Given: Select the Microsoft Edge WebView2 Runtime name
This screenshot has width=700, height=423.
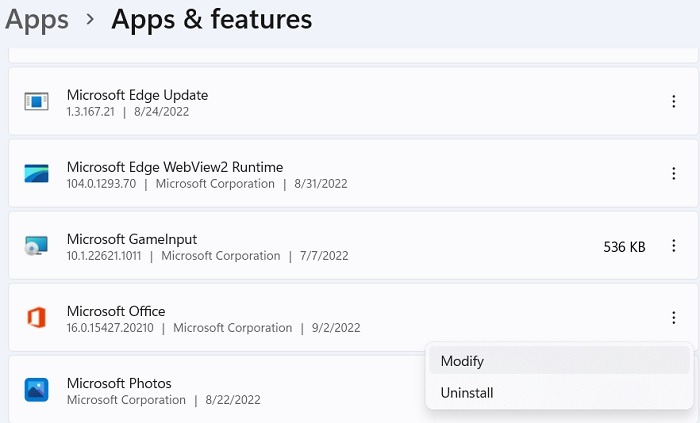Looking at the screenshot, I should (x=175, y=167).
